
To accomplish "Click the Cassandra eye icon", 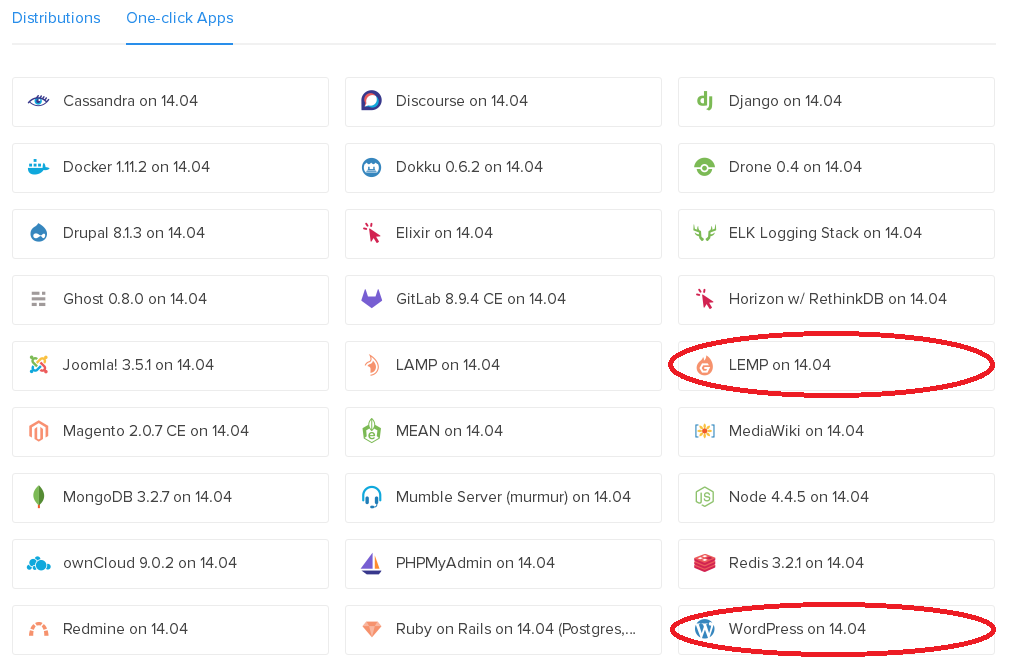I will (x=39, y=101).
